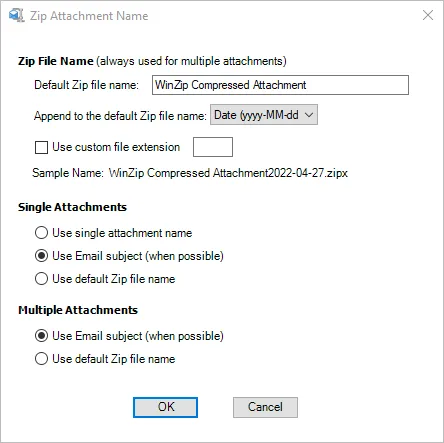Click the Multiple Attachments section heading
This screenshot has height=443, width=444.
coord(78,310)
